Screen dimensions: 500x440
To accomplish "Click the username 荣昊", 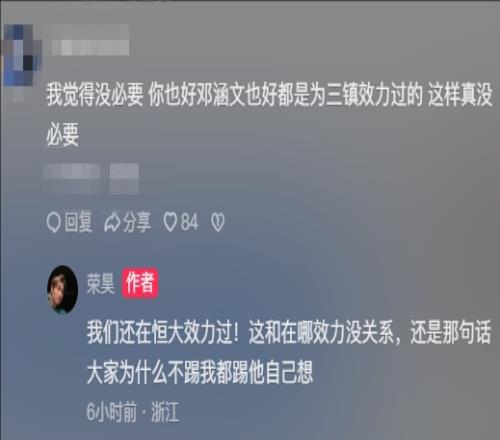I will [100, 284].
